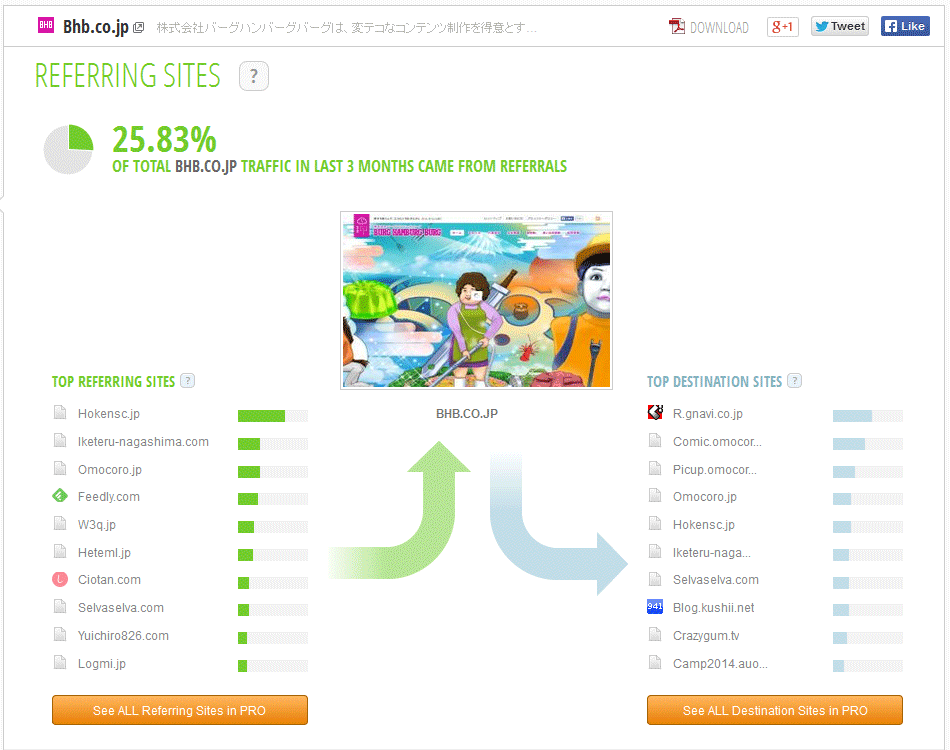
Task: Open Selvaselva.com in Top Referring Sites
Action: click(x=121, y=608)
